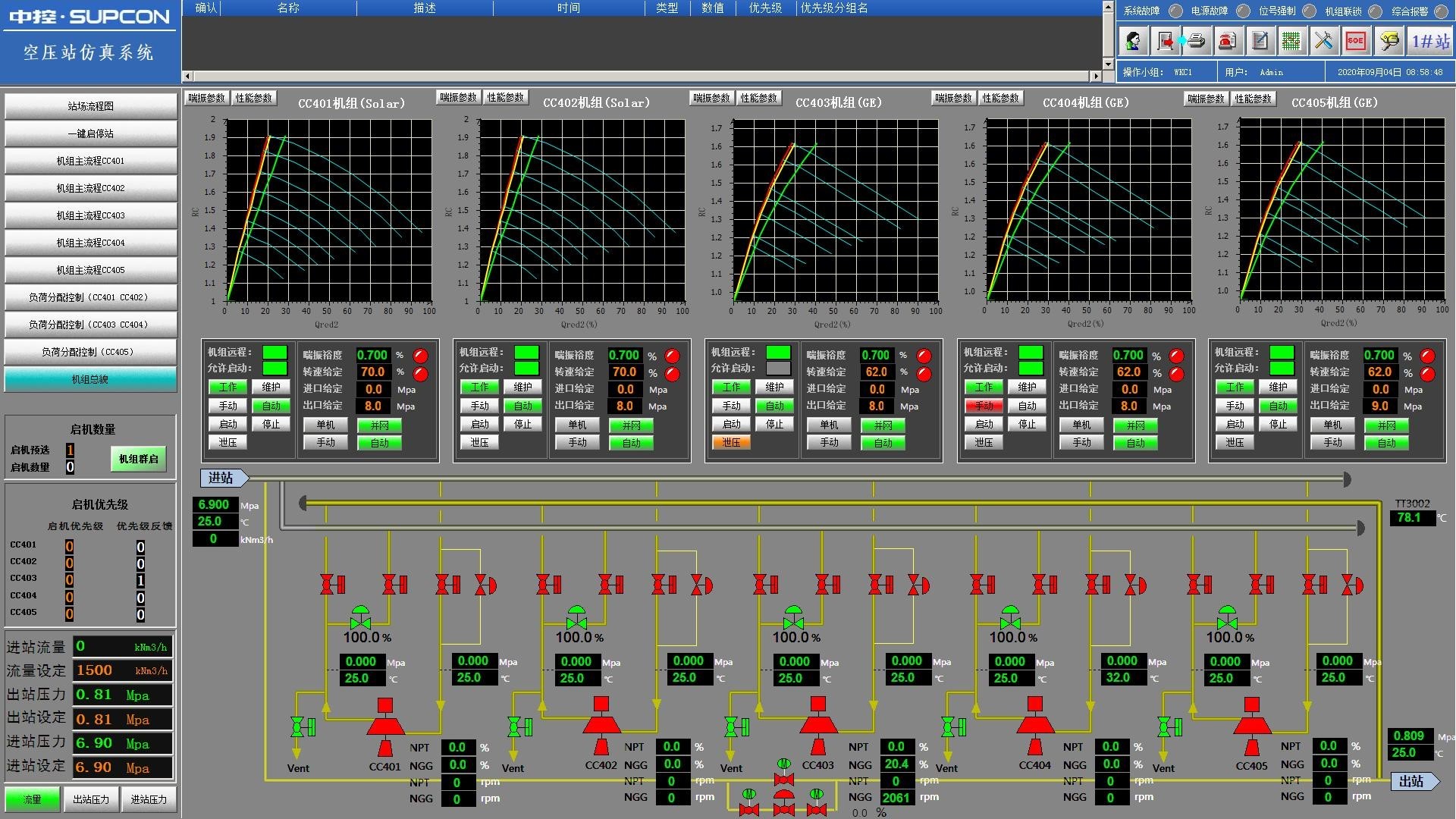Click the printer icon
This screenshot has width=1456, height=819.
point(1196,40)
